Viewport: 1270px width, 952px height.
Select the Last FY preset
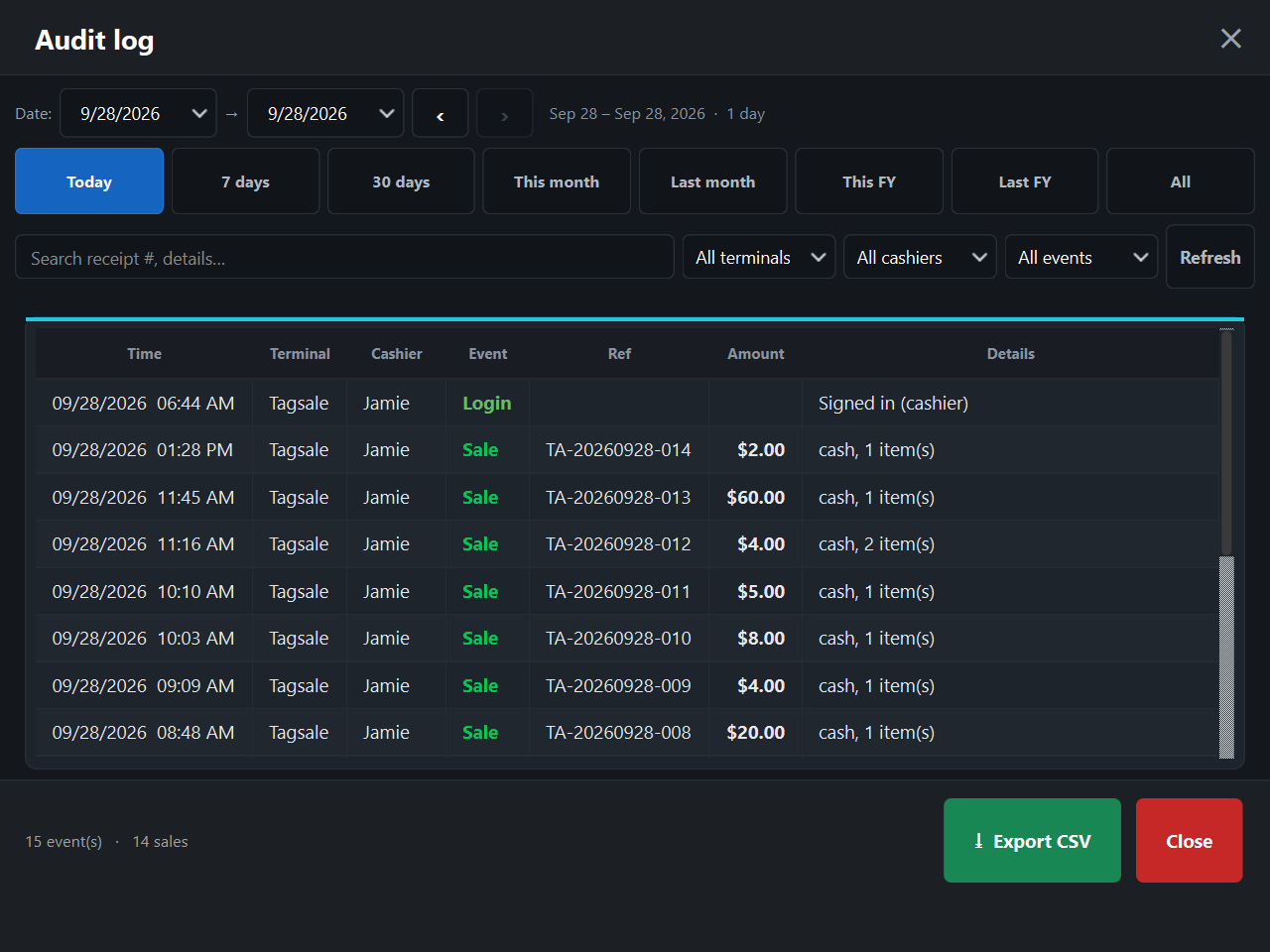click(1025, 181)
